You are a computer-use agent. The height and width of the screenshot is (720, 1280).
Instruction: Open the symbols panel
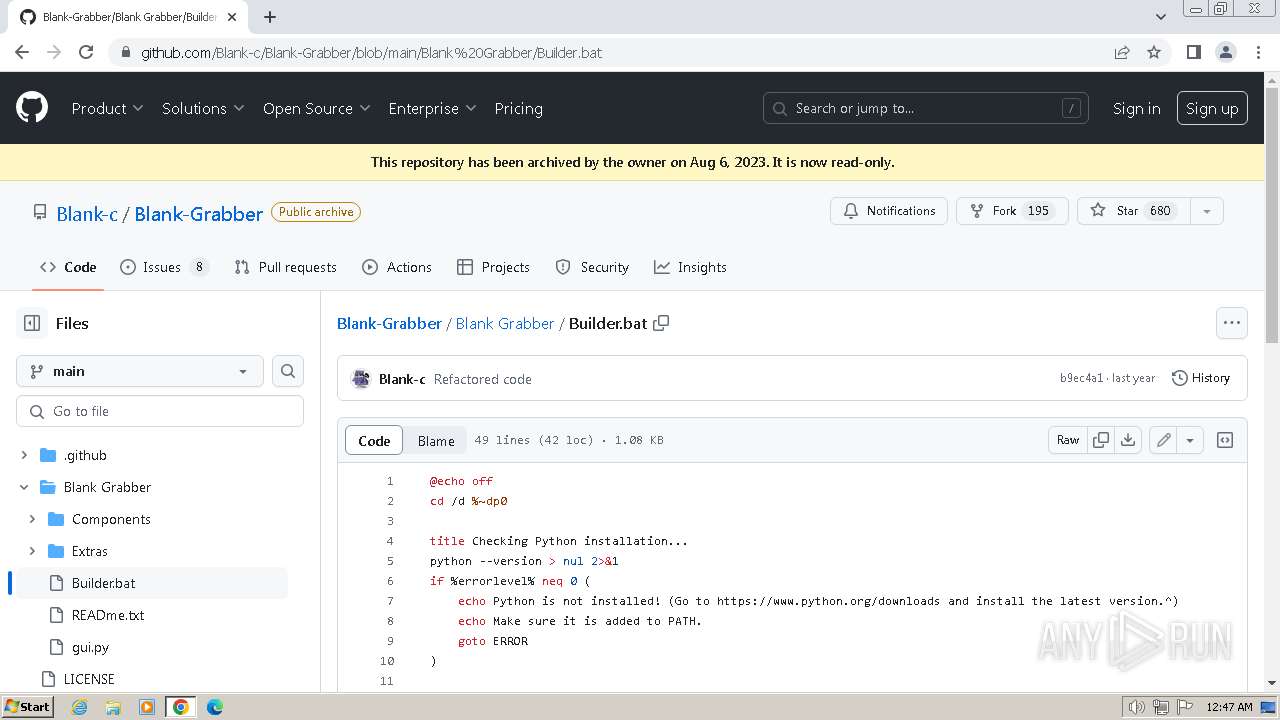(1225, 440)
